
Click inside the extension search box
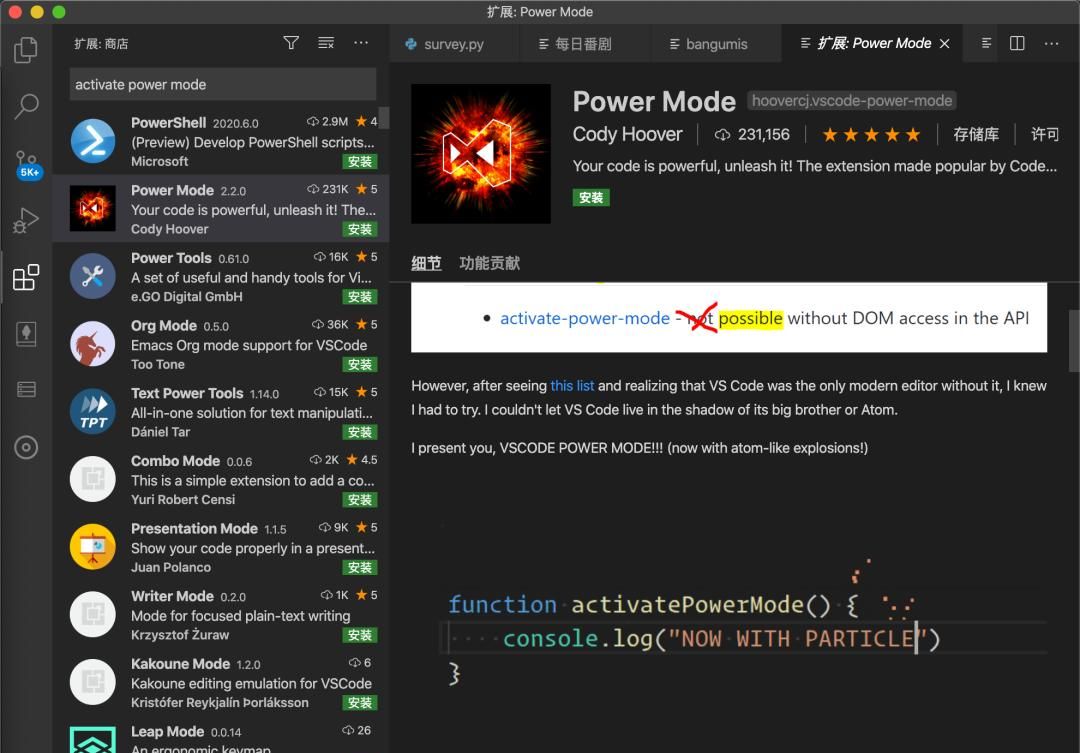click(x=222, y=84)
